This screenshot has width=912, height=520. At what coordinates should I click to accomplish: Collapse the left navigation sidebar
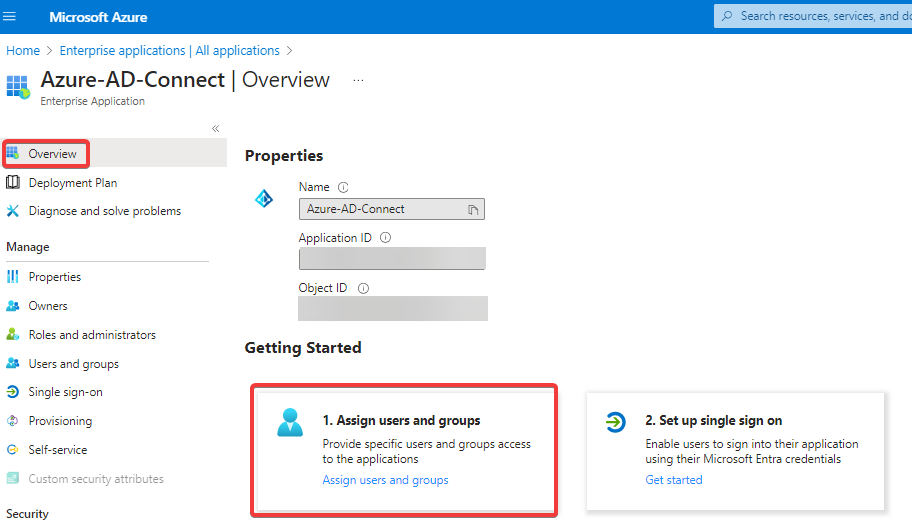215,129
